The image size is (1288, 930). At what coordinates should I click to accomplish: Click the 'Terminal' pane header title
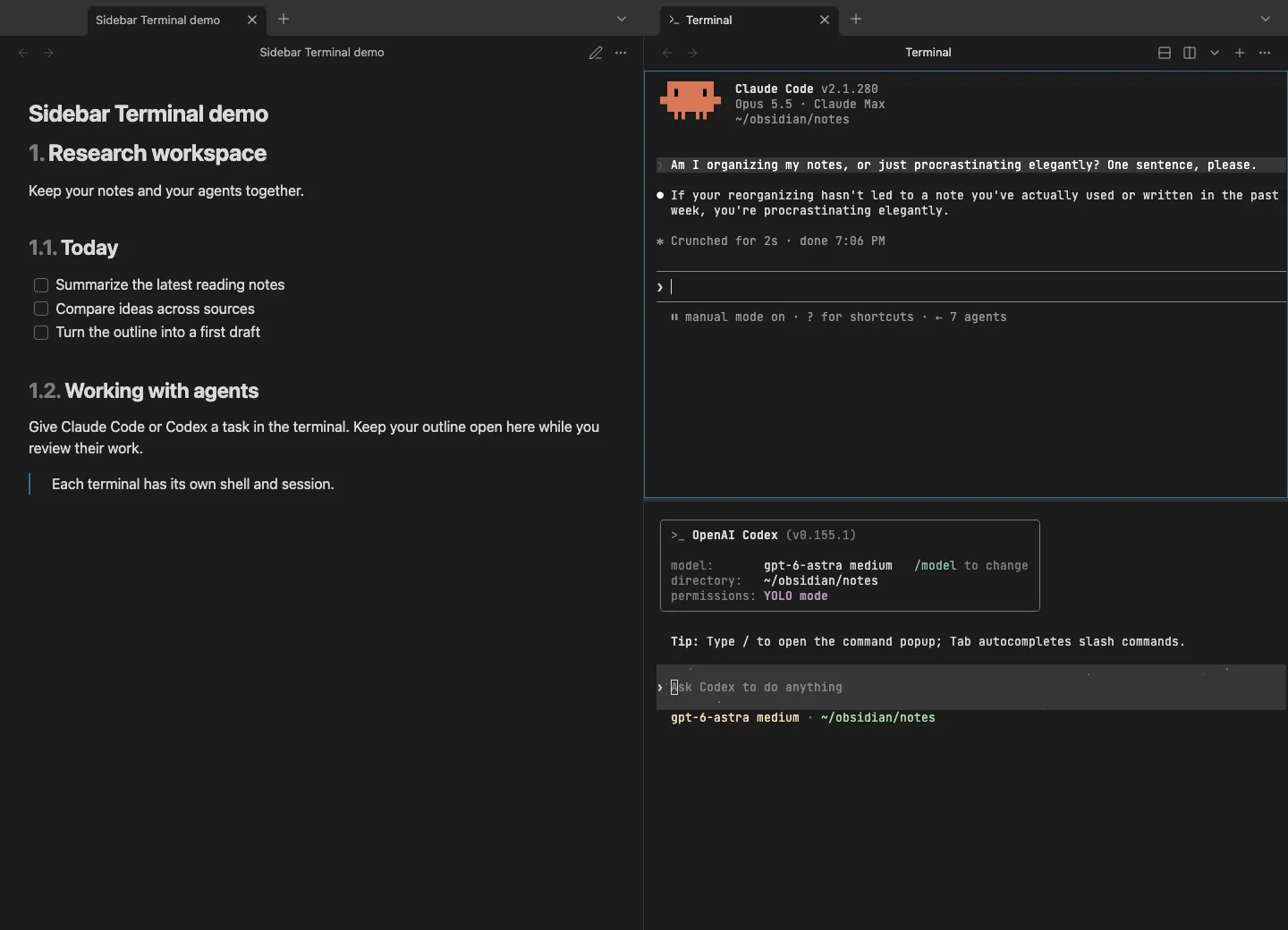pyautogui.click(x=928, y=53)
